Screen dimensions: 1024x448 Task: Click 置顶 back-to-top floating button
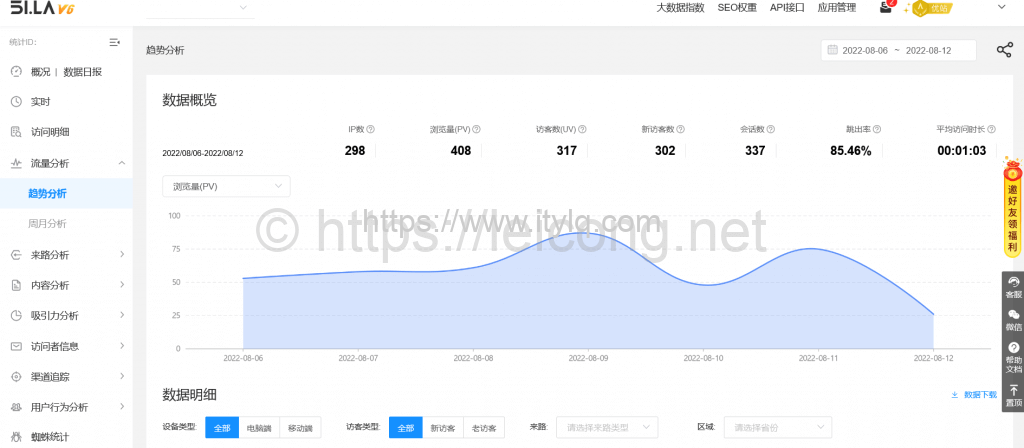[1014, 395]
